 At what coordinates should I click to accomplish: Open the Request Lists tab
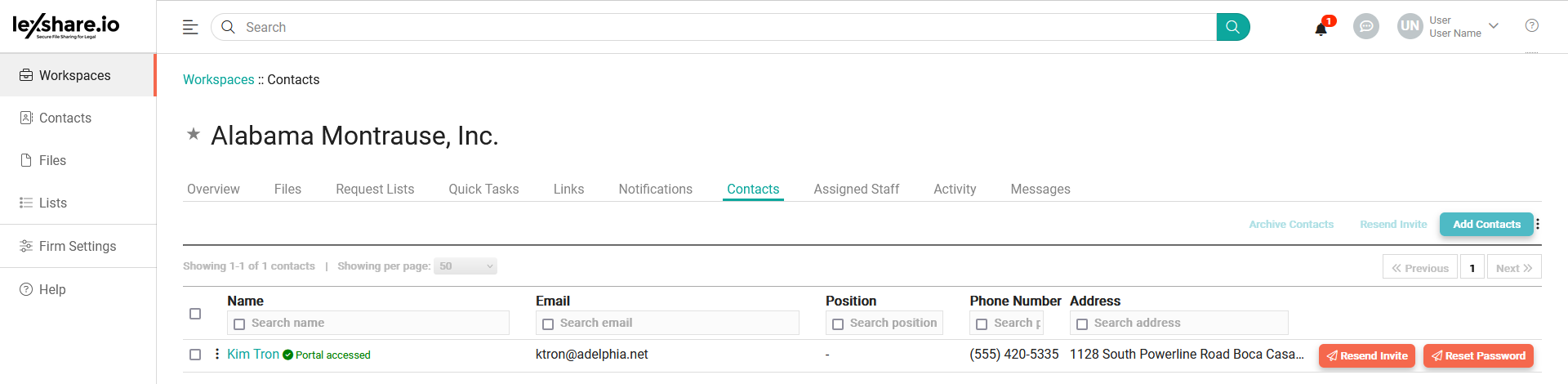(375, 189)
